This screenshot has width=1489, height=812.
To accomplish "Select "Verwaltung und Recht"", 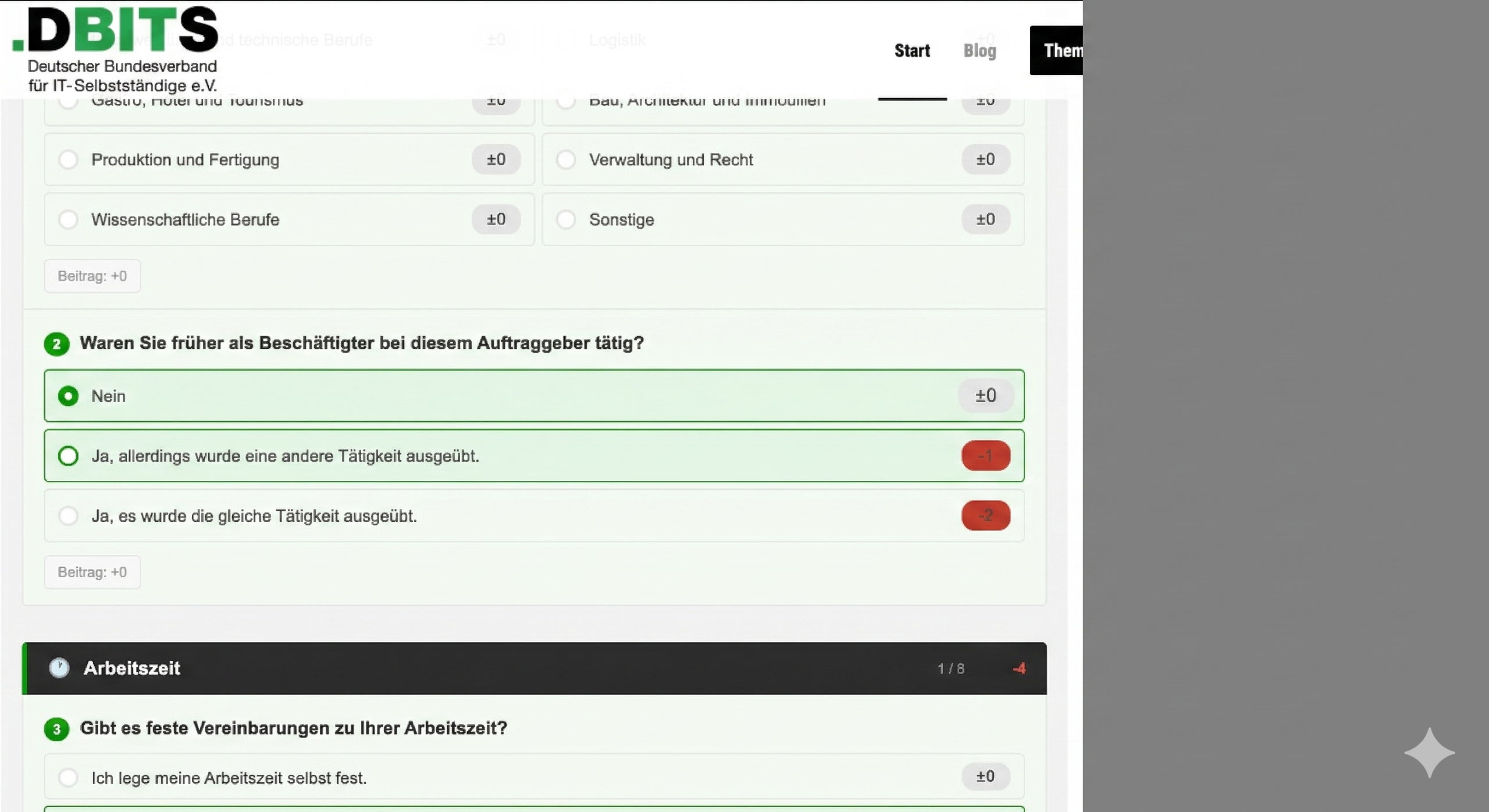I will 567,159.
